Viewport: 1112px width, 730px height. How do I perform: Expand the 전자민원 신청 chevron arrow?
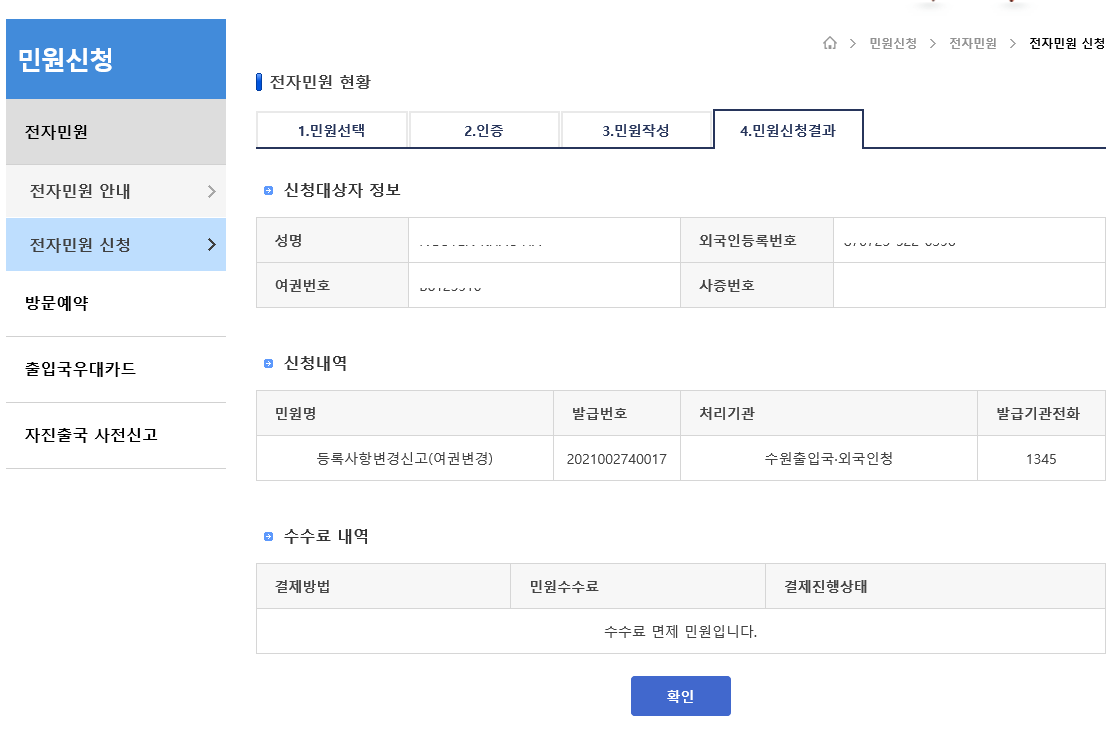211,245
